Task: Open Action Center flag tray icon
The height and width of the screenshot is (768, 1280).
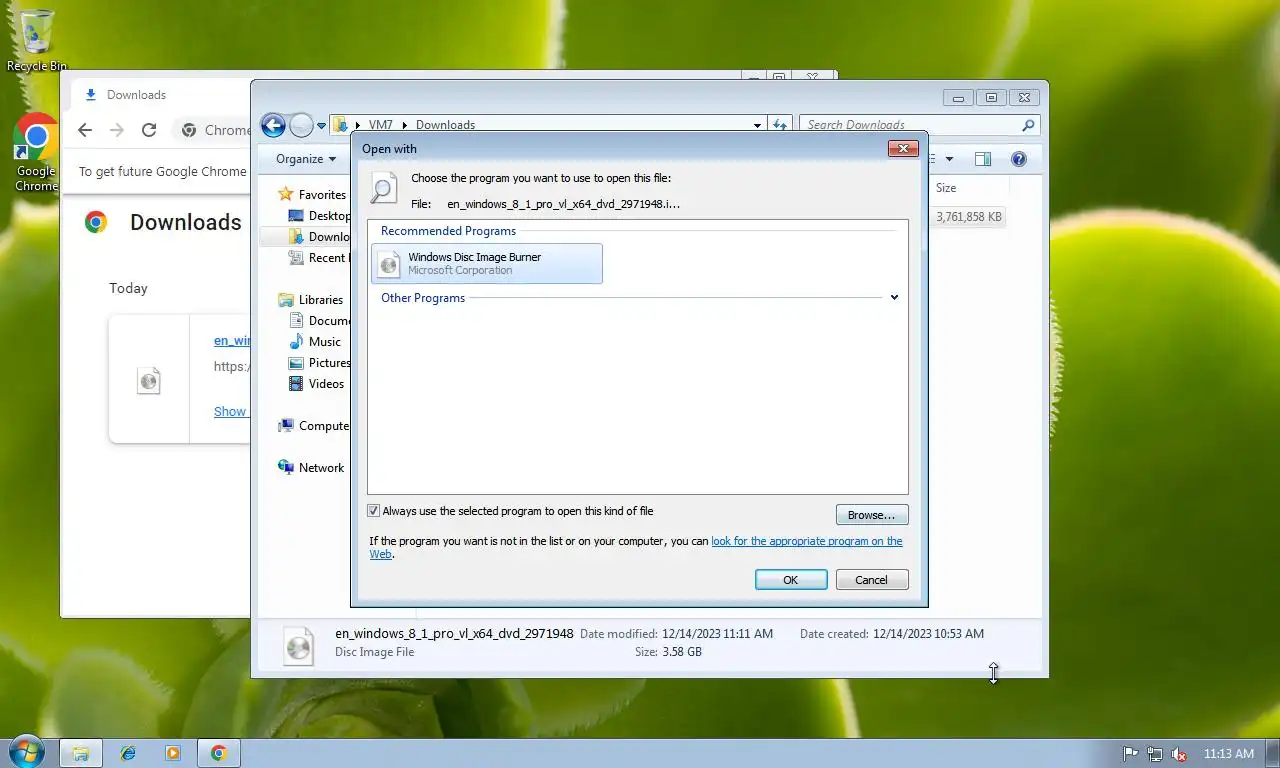Action: (x=1131, y=754)
